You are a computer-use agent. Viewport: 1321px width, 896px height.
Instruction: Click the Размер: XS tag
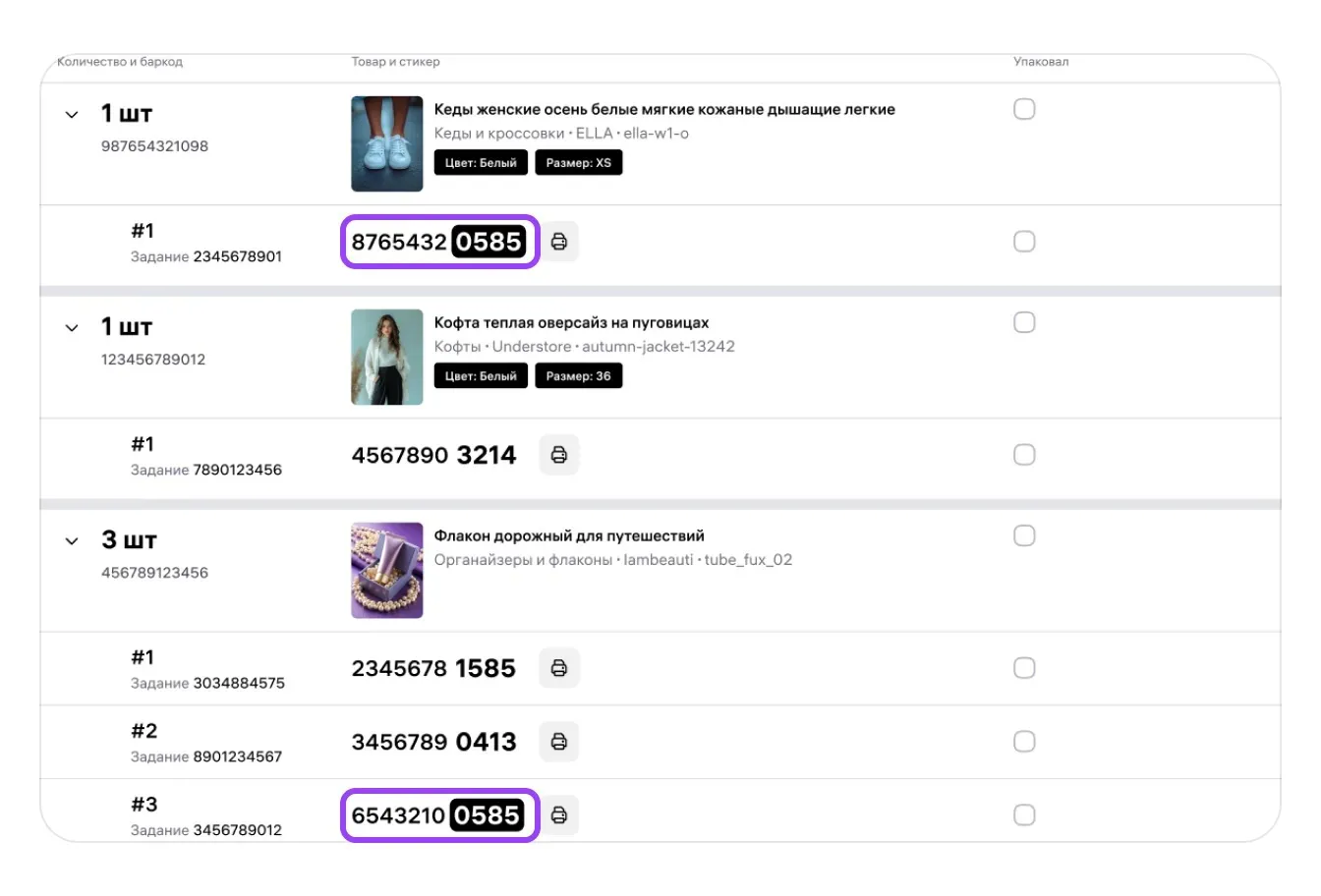[x=578, y=163]
